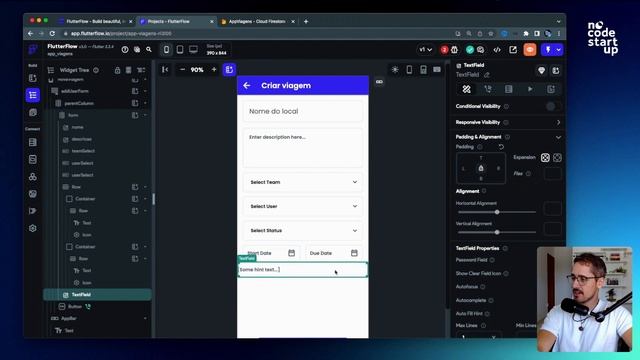This screenshot has height=360, width=640.
Task: Click back arrow in Criar viagem app bar
Action: coord(247,85)
